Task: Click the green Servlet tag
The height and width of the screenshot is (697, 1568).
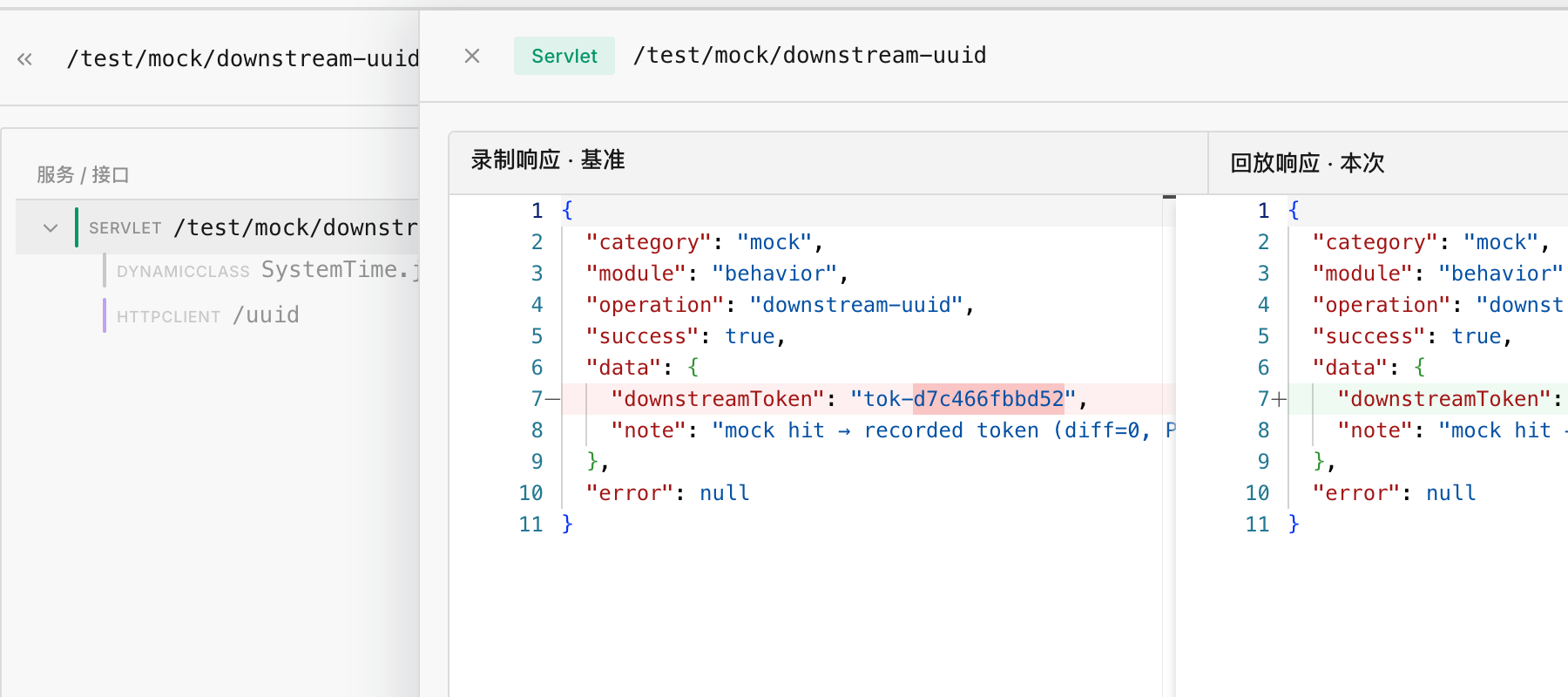Action: pos(564,56)
